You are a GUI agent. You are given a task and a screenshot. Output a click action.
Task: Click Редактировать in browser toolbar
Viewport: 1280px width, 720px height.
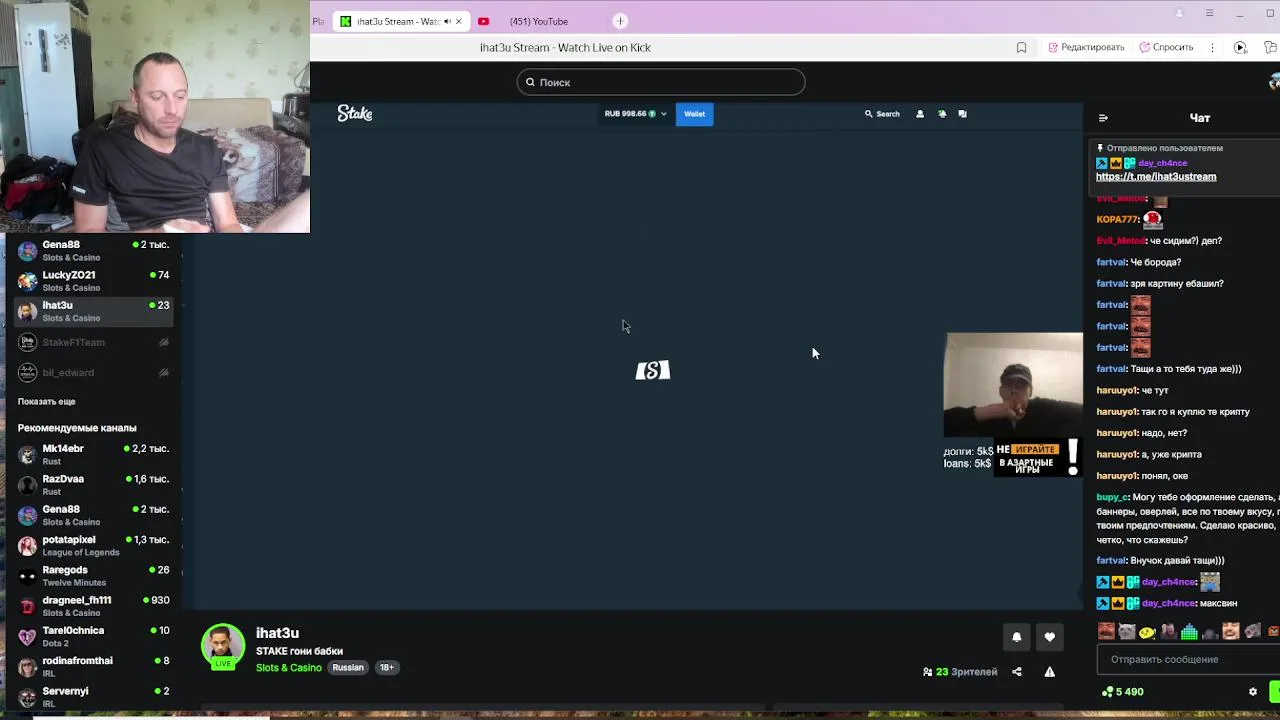pyautogui.click(x=1086, y=47)
